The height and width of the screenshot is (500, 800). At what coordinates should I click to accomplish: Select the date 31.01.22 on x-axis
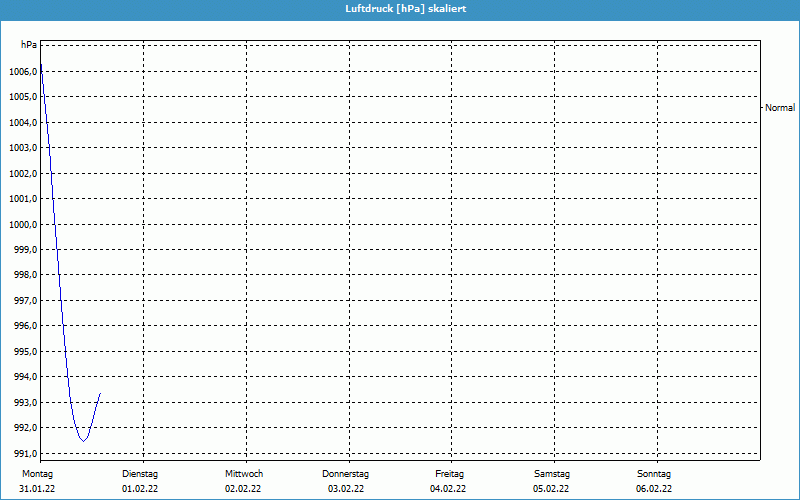[x=37, y=489]
